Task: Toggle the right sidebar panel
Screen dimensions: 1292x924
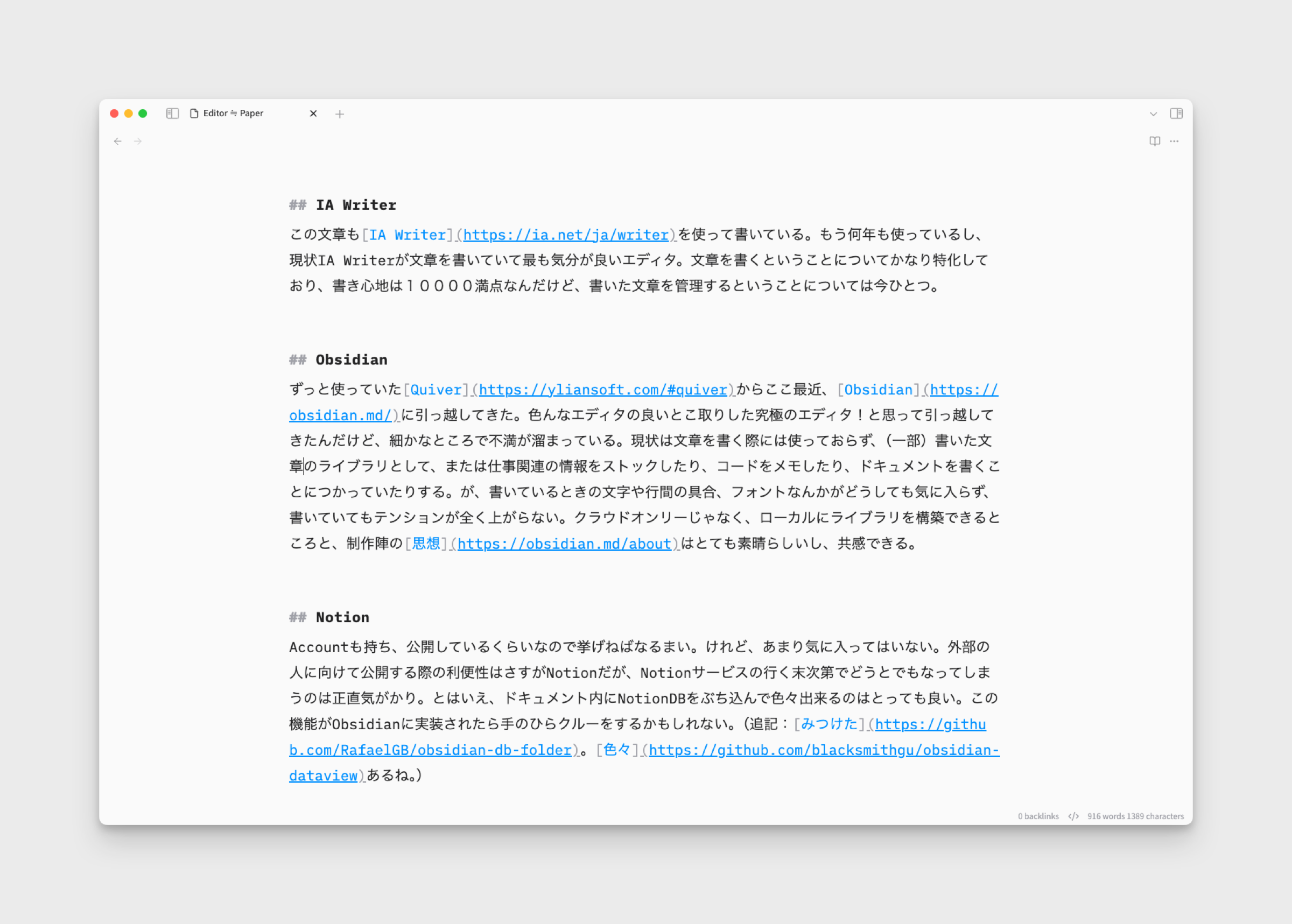Action: point(1176,114)
